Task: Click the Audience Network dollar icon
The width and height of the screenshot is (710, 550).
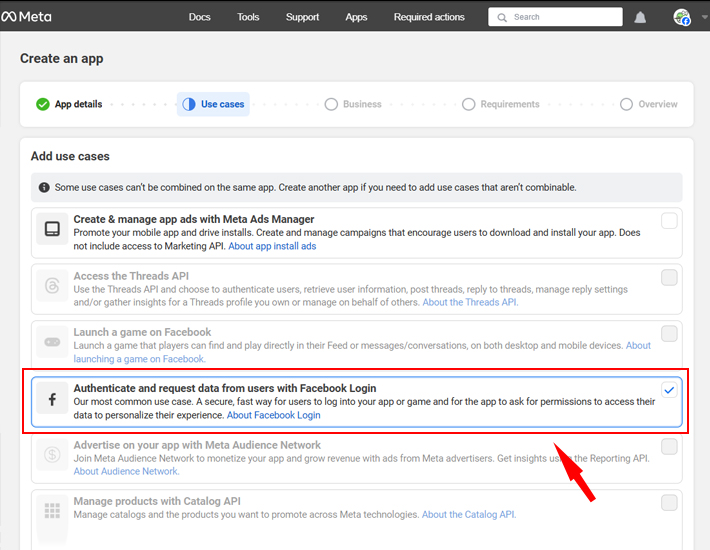Action: [52, 454]
